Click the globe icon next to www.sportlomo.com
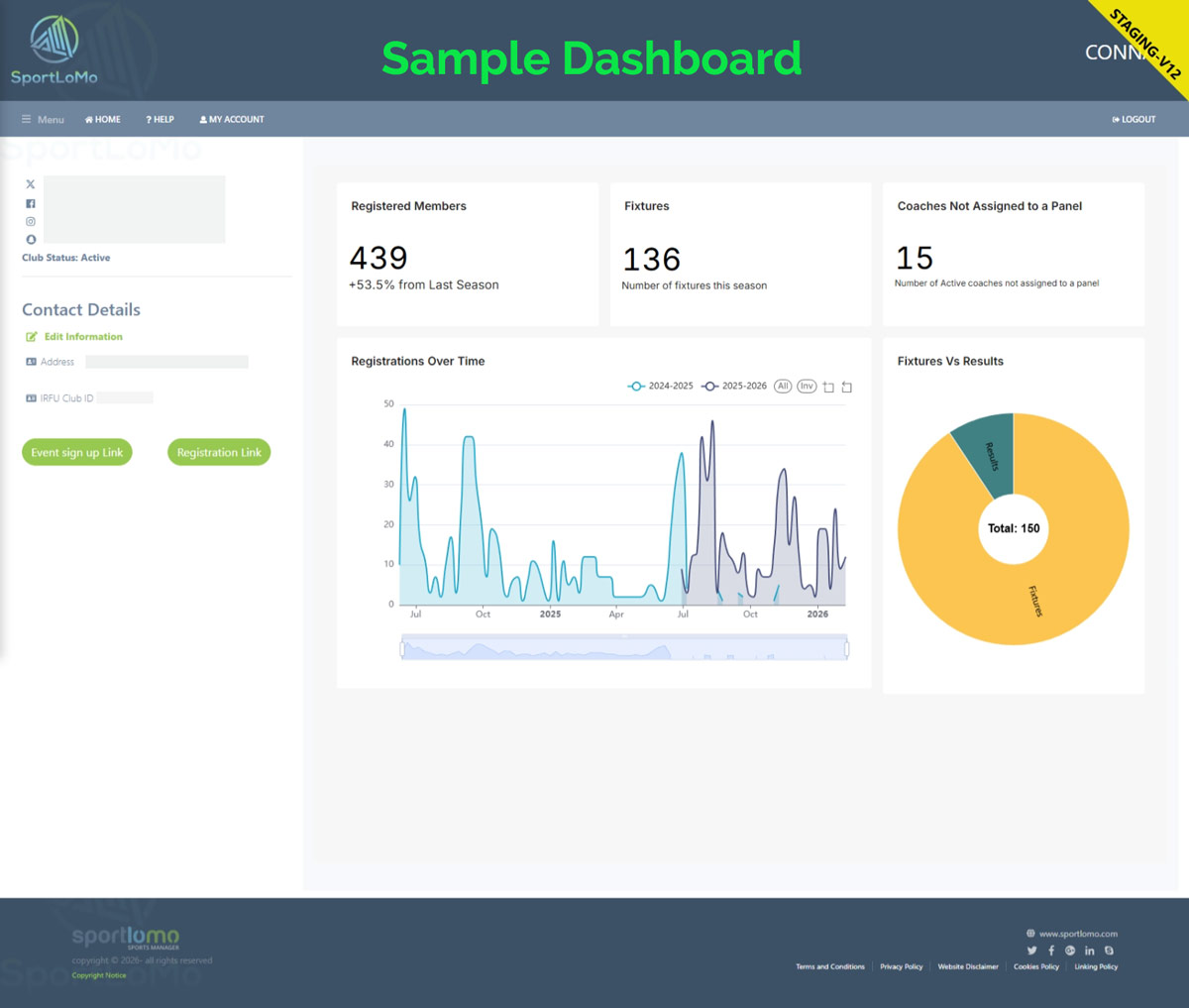The width and height of the screenshot is (1189, 1008). (1030, 933)
